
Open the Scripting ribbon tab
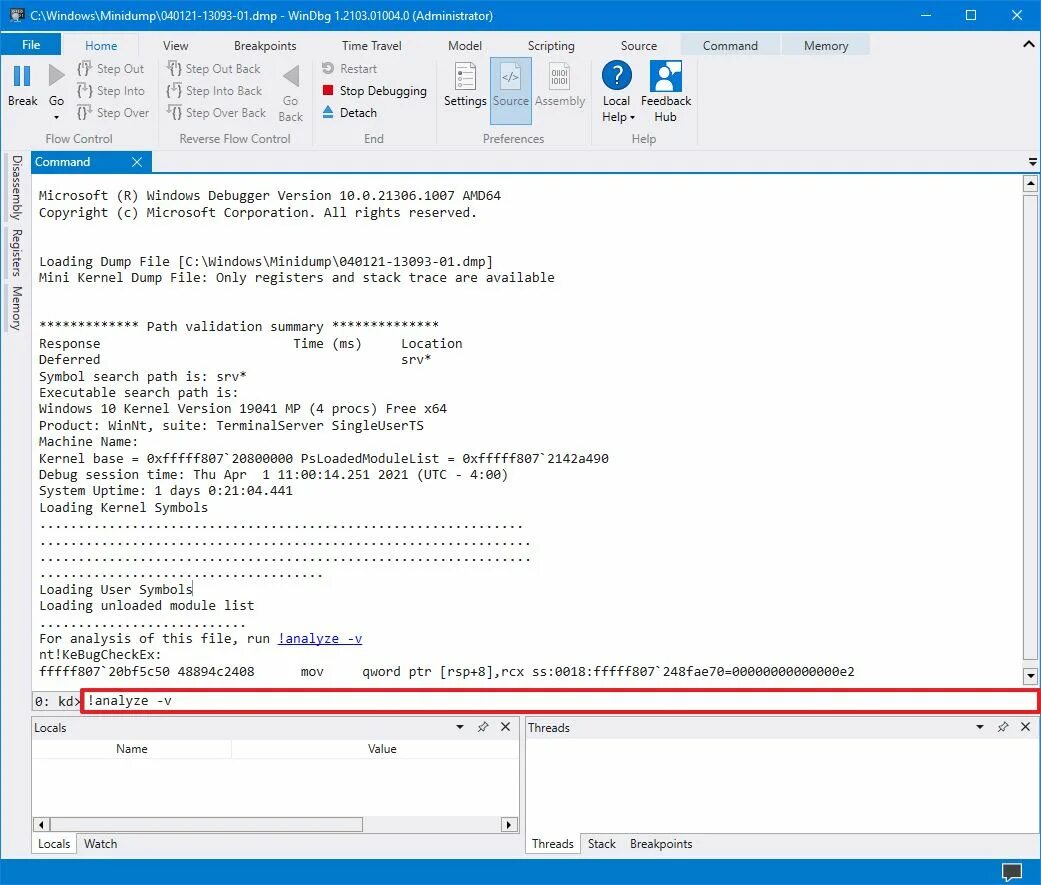click(551, 45)
